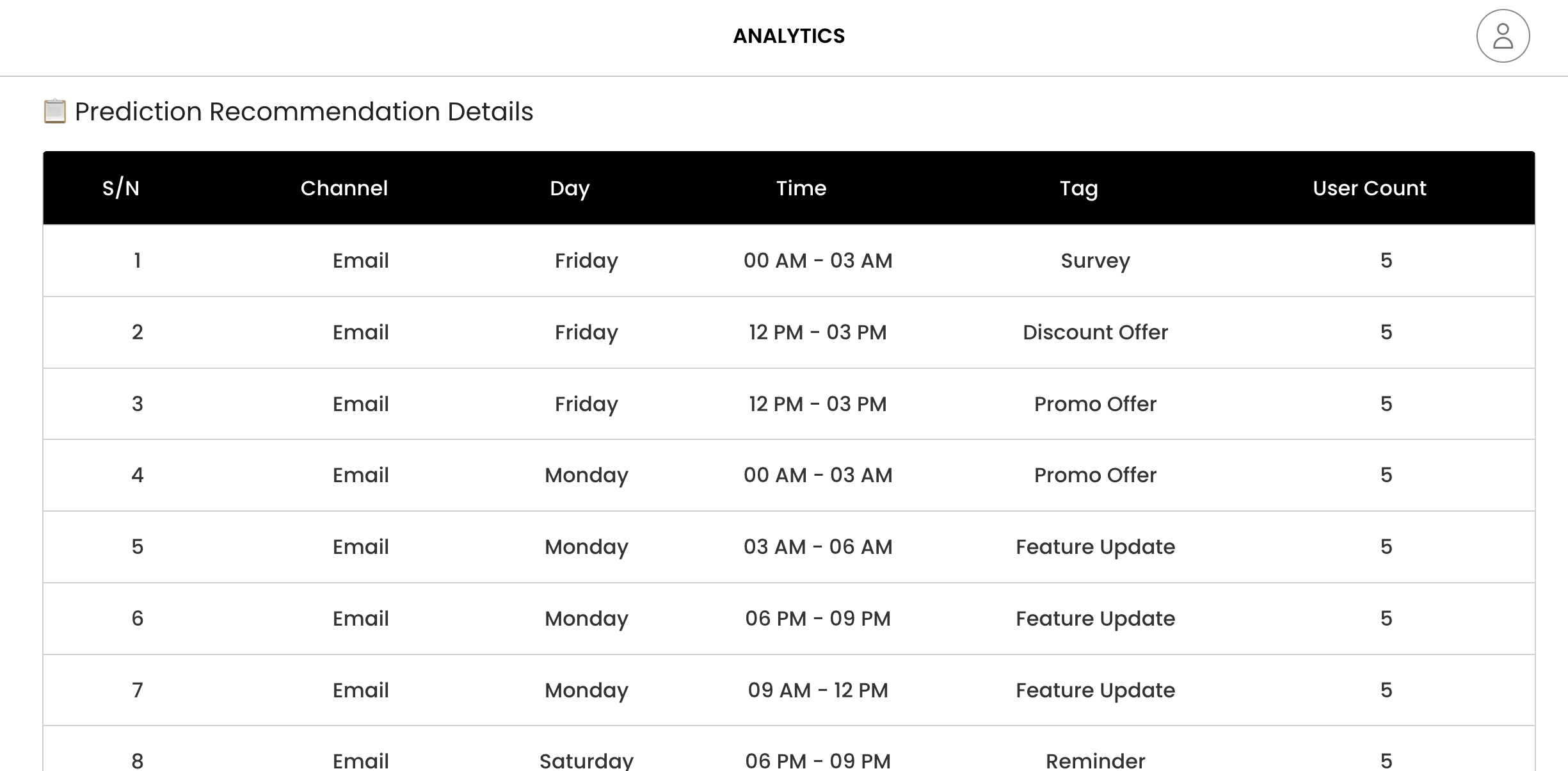Select the Survey tag in row 1
The width and height of the screenshot is (1568, 771).
click(1095, 261)
